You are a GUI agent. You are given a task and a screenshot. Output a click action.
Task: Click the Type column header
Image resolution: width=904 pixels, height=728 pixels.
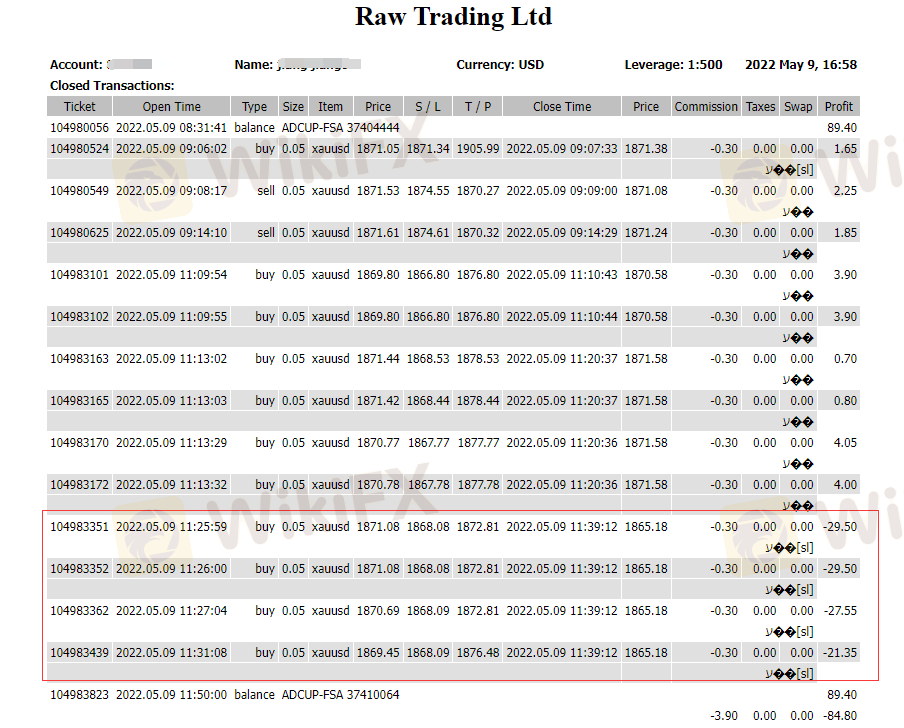tap(254, 107)
